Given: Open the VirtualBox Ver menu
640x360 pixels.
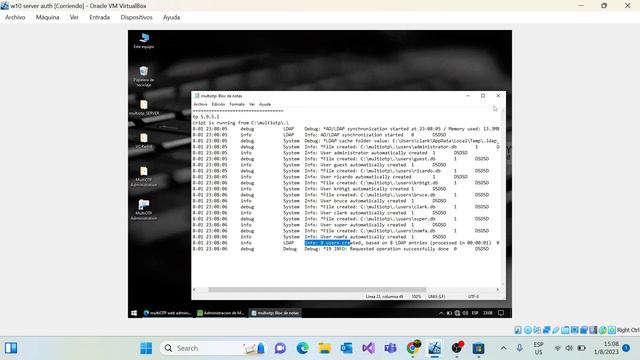Looking at the screenshot, I should pos(74,17).
